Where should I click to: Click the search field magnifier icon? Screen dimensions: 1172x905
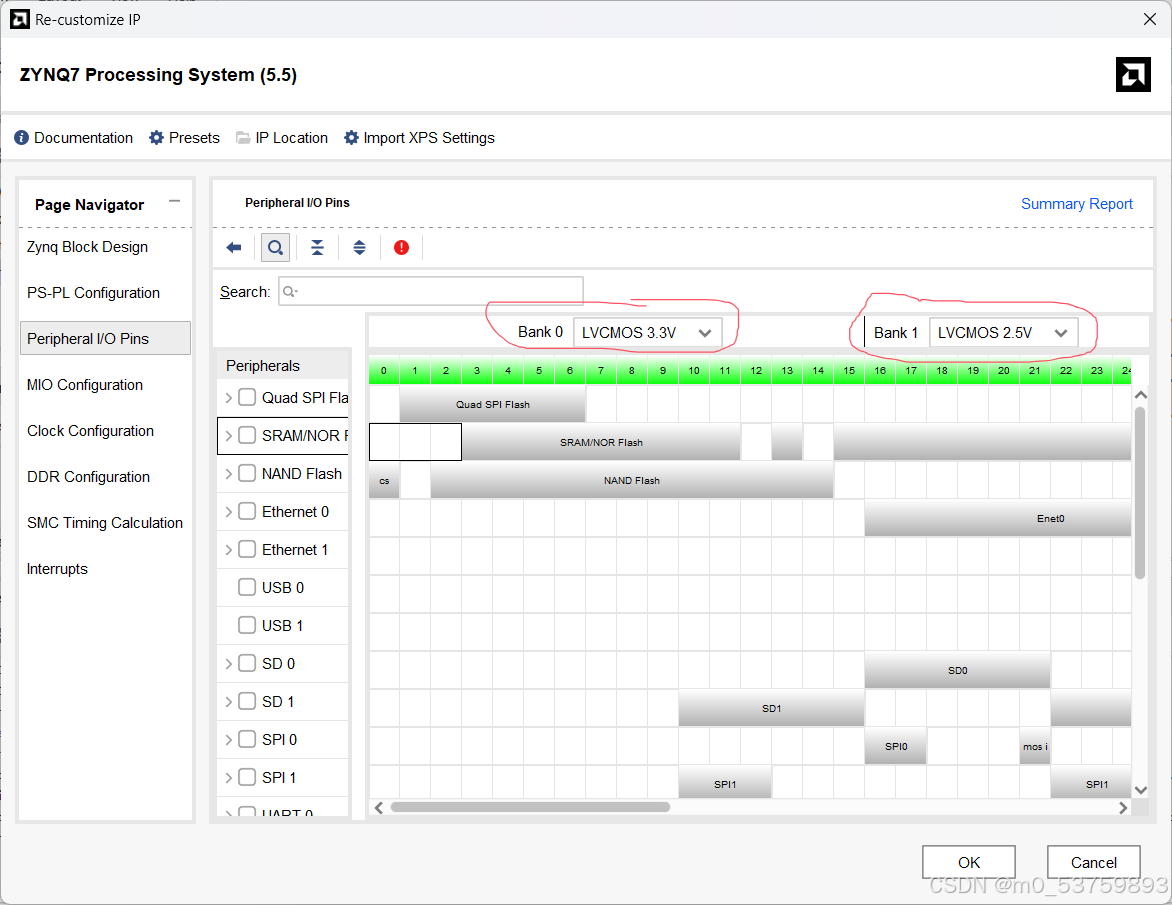tap(290, 291)
